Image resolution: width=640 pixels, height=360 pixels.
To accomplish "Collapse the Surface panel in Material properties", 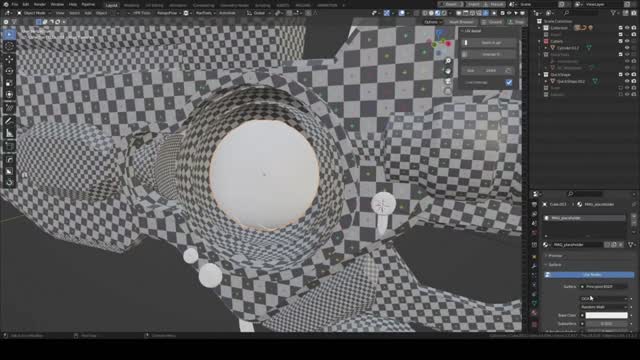I will point(555,265).
